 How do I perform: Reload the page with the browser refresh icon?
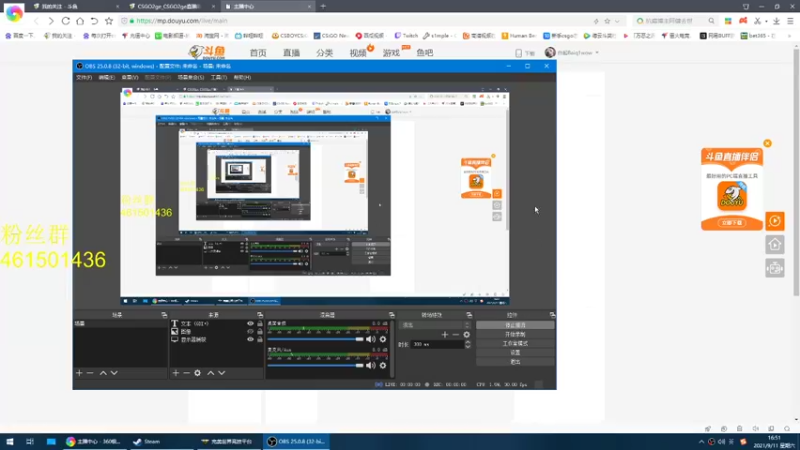[66, 21]
